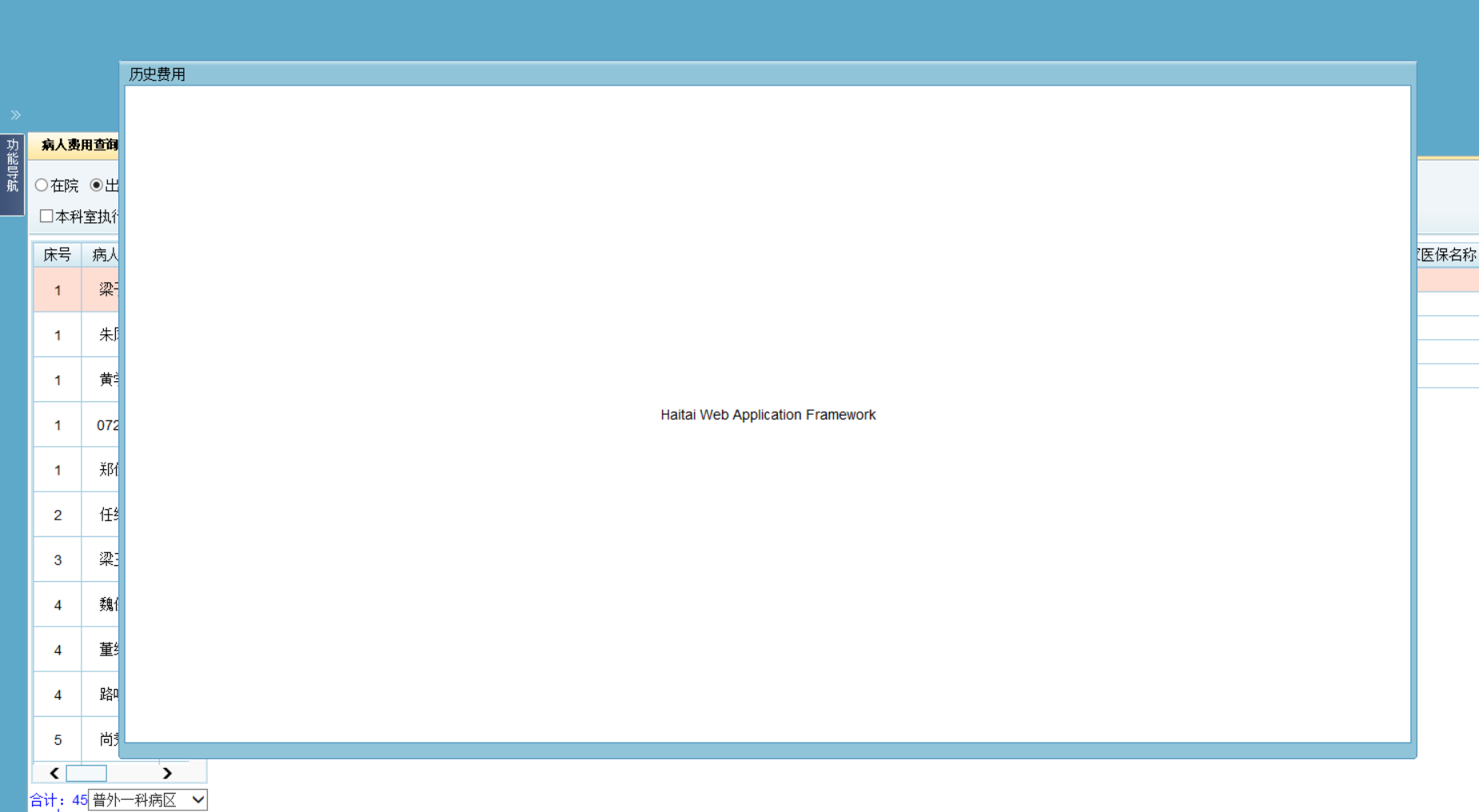
Task: Click the horizontal scrollbar thumb under the patient table
Action: coord(86,773)
